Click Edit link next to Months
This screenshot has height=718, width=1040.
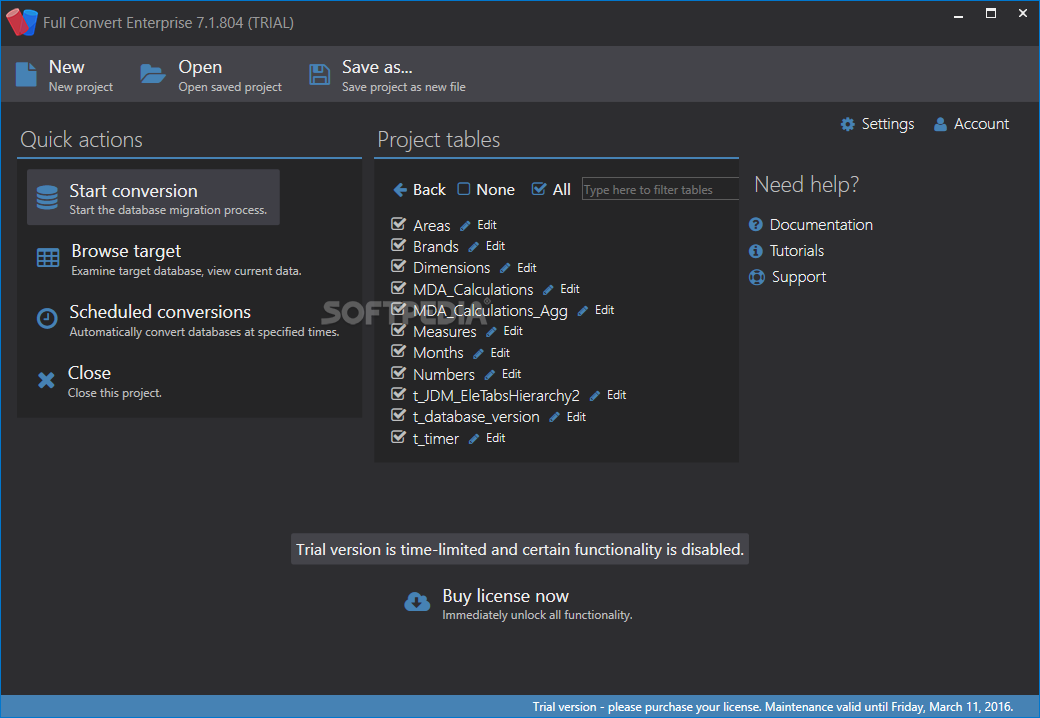pyautogui.click(x=500, y=353)
